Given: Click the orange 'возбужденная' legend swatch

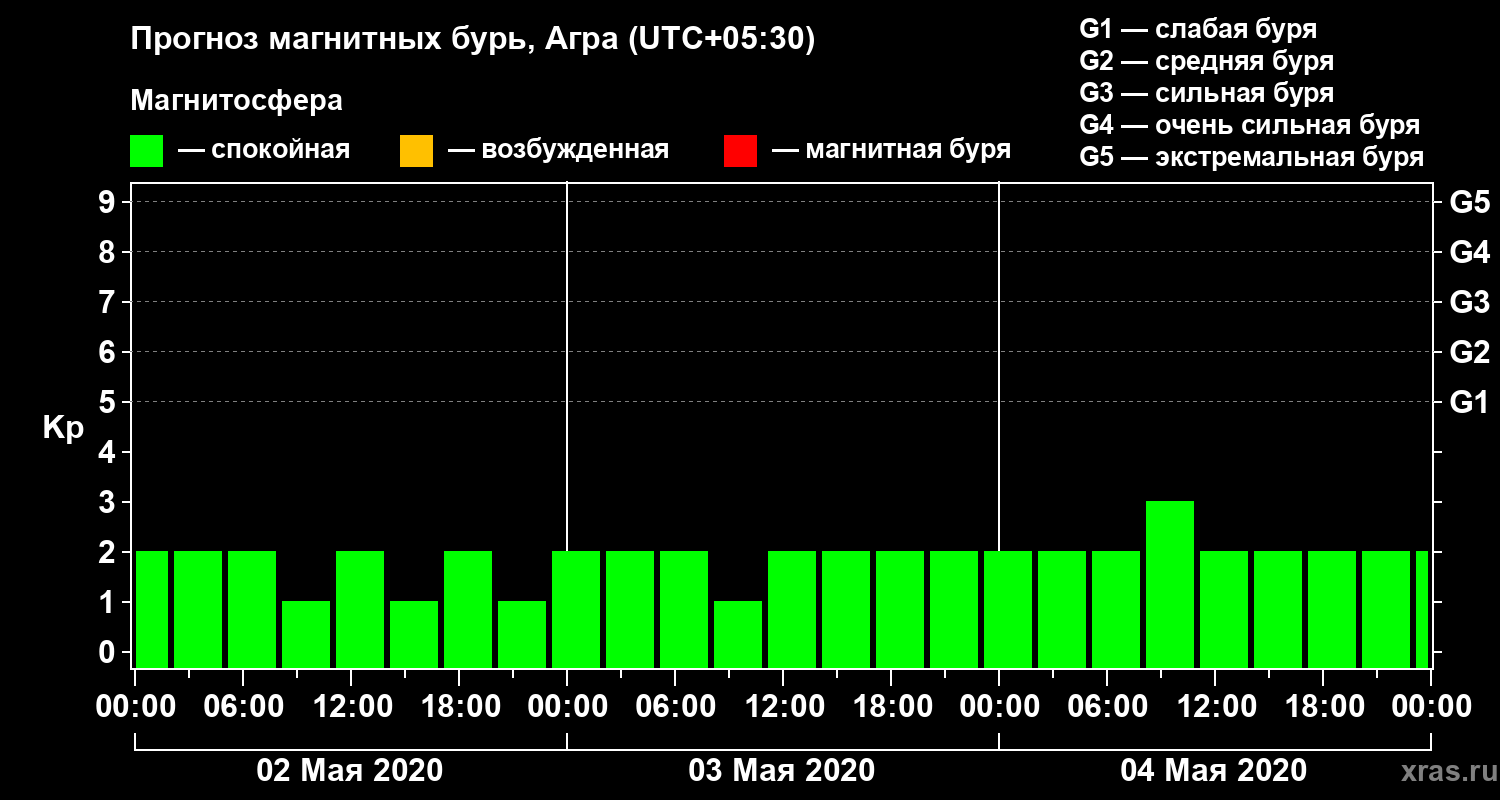Looking at the screenshot, I should click(416, 151).
